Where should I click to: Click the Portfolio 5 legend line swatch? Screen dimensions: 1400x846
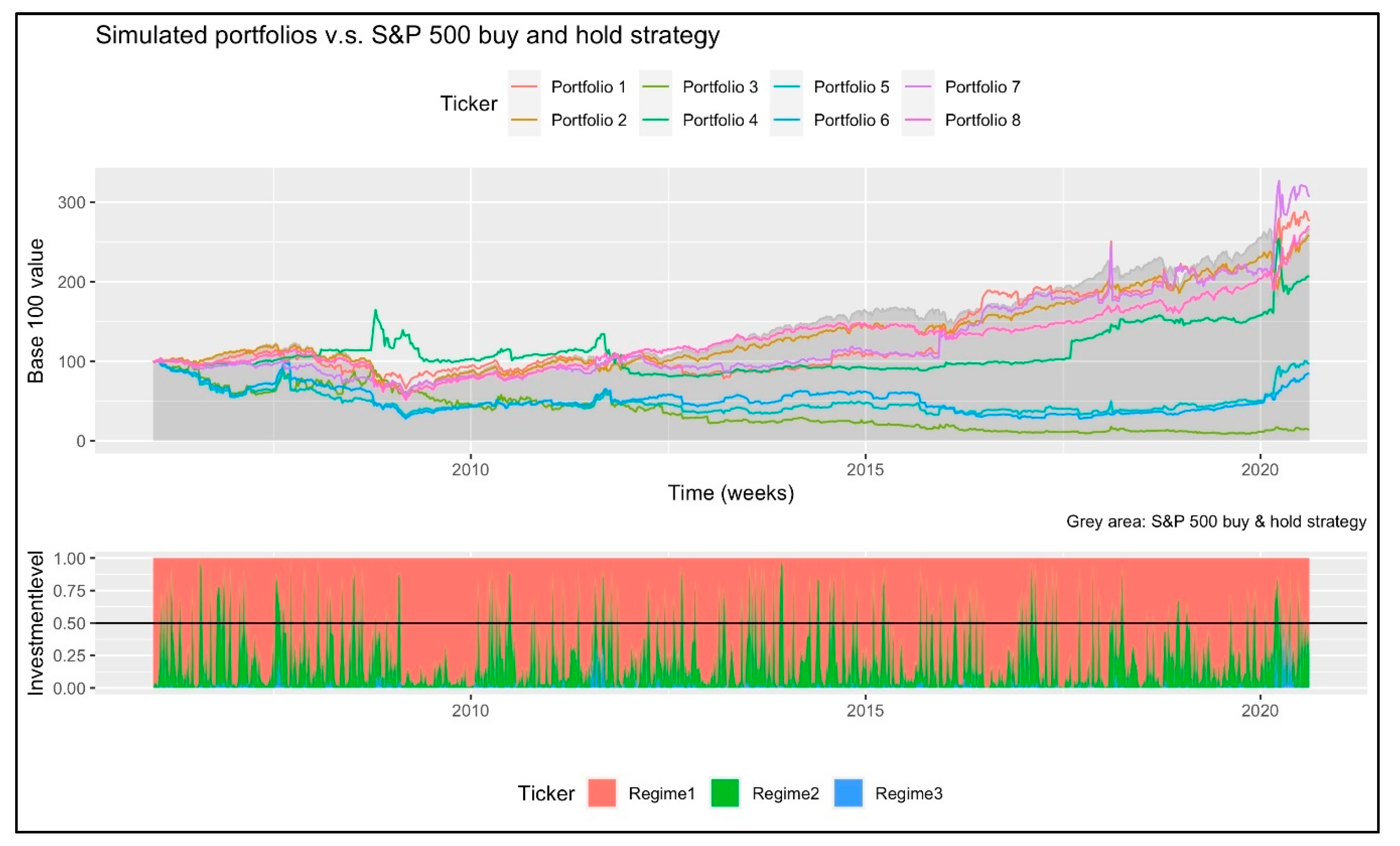pyautogui.click(x=786, y=87)
